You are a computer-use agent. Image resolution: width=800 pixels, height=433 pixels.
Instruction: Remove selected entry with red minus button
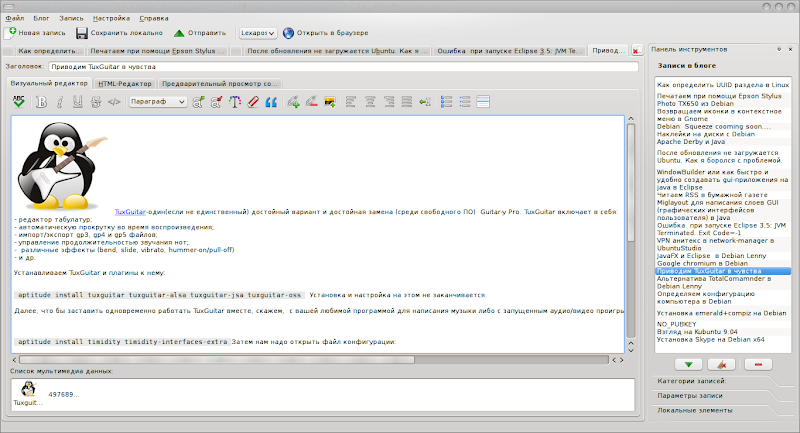(758, 364)
